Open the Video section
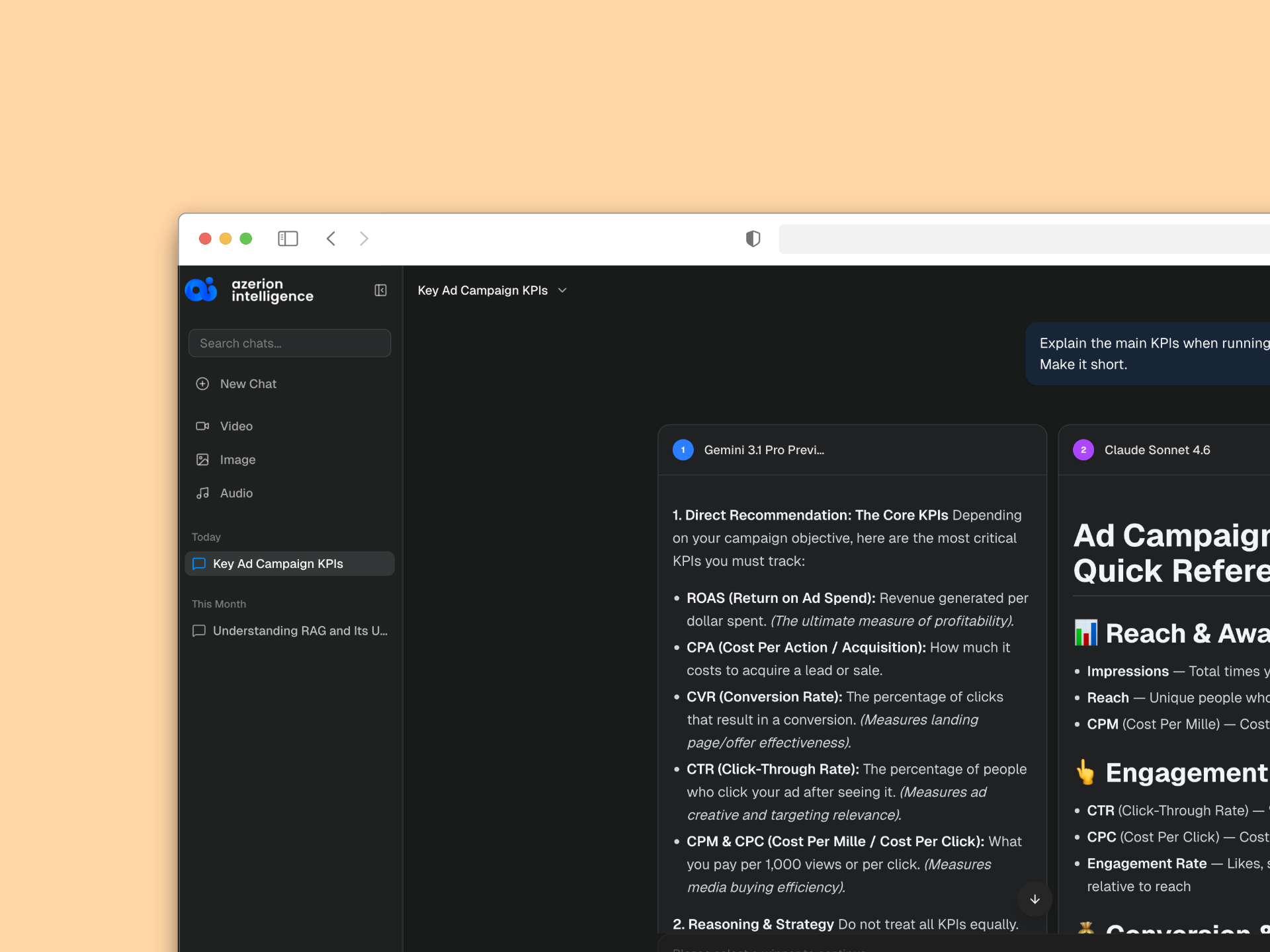 point(236,426)
